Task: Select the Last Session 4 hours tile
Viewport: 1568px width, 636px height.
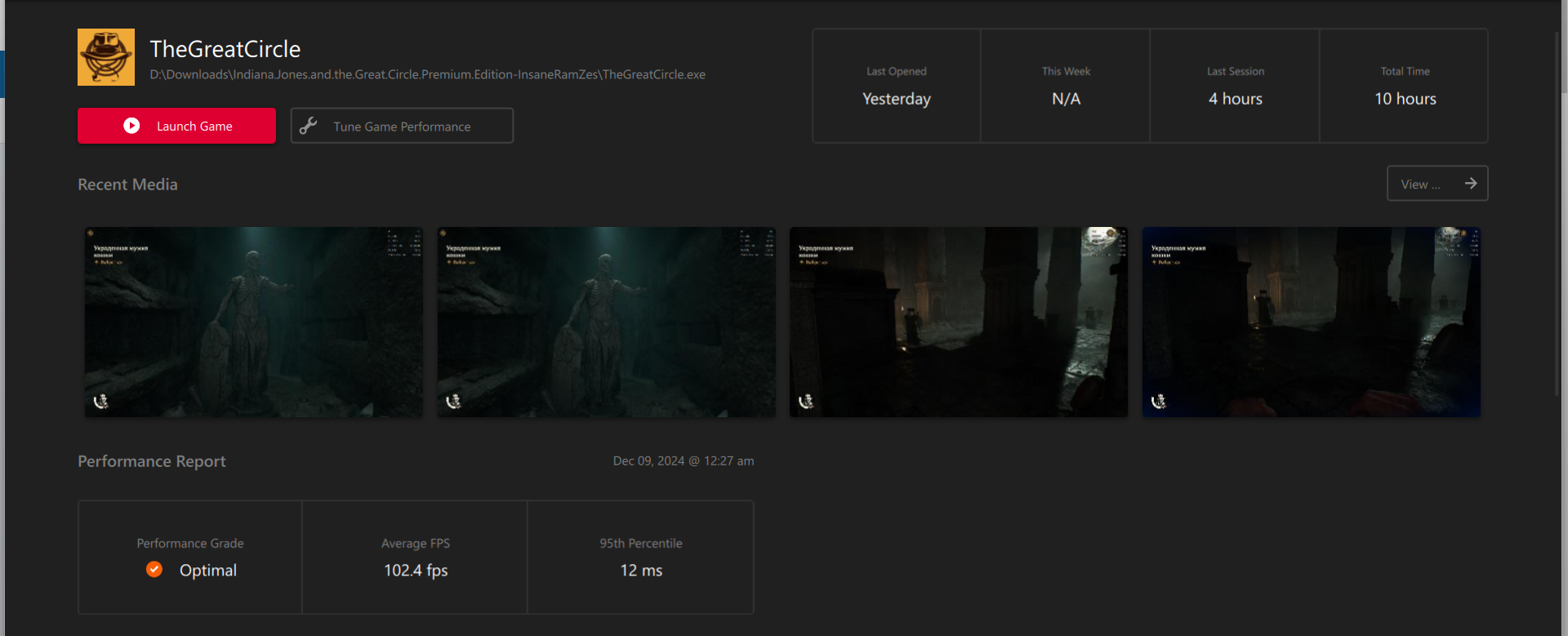Action: click(1235, 86)
